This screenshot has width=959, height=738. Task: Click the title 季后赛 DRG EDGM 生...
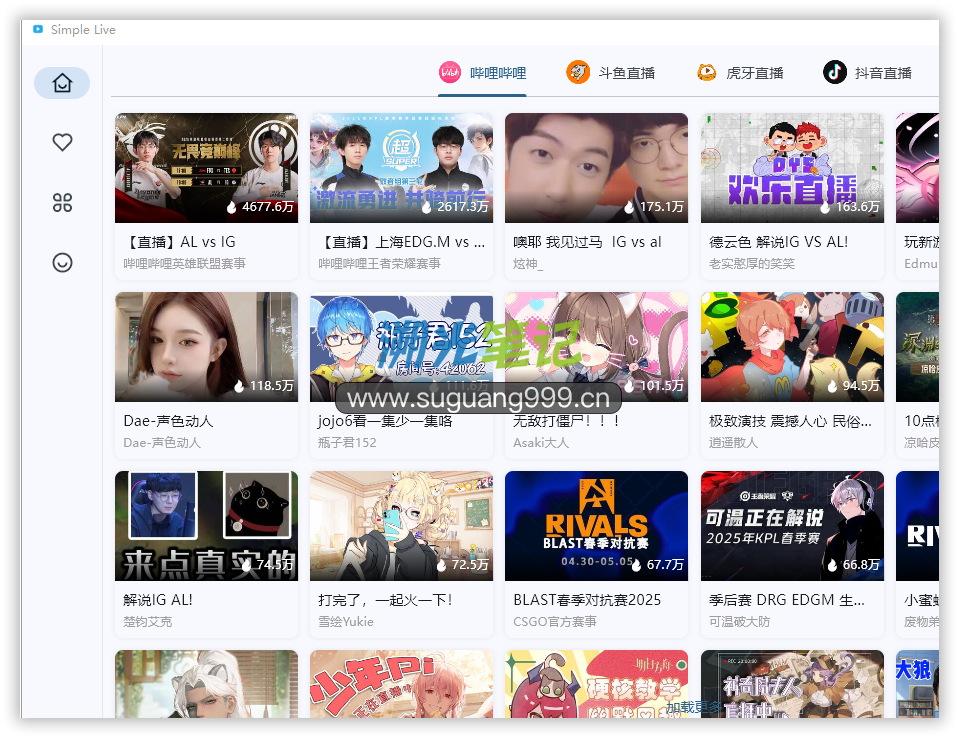click(x=787, y=600)
